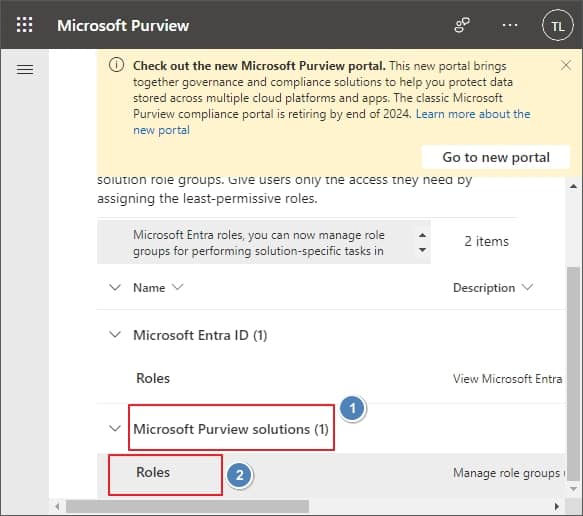583x516 pixels.
Task: Open the app launcher waffle icon
Action: (25, 25)
